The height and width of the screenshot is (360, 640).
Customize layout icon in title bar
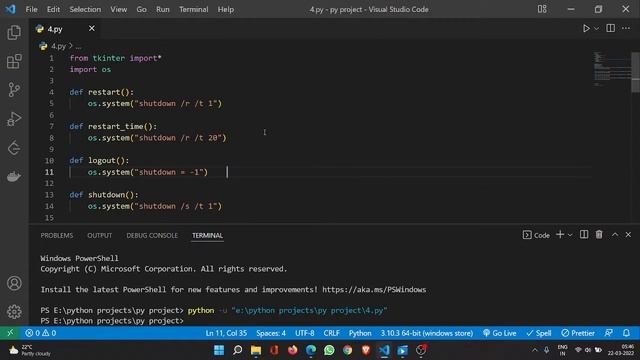coord(542,9)
